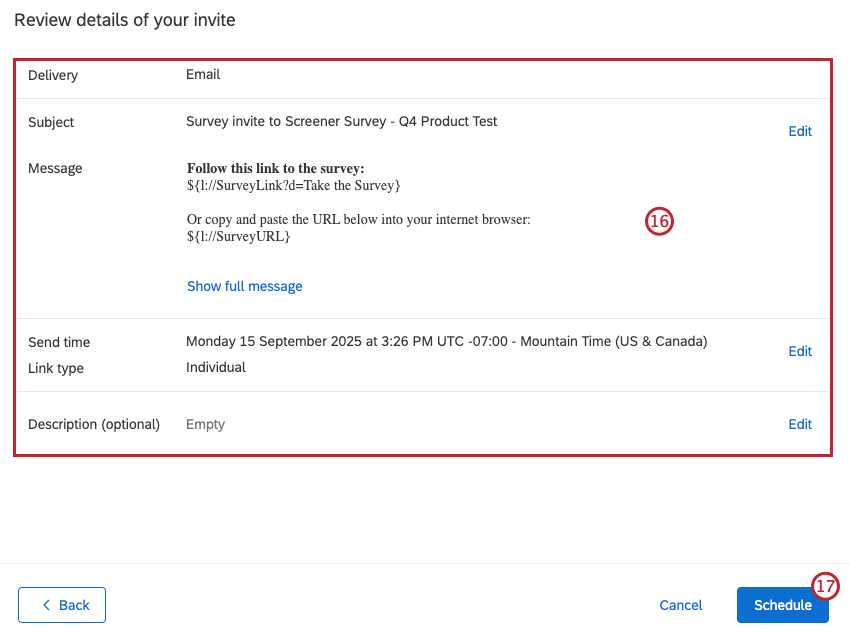Click the red circled 16 marker
This screenshot has width=850, height=632.
click(x=659, y=223)
